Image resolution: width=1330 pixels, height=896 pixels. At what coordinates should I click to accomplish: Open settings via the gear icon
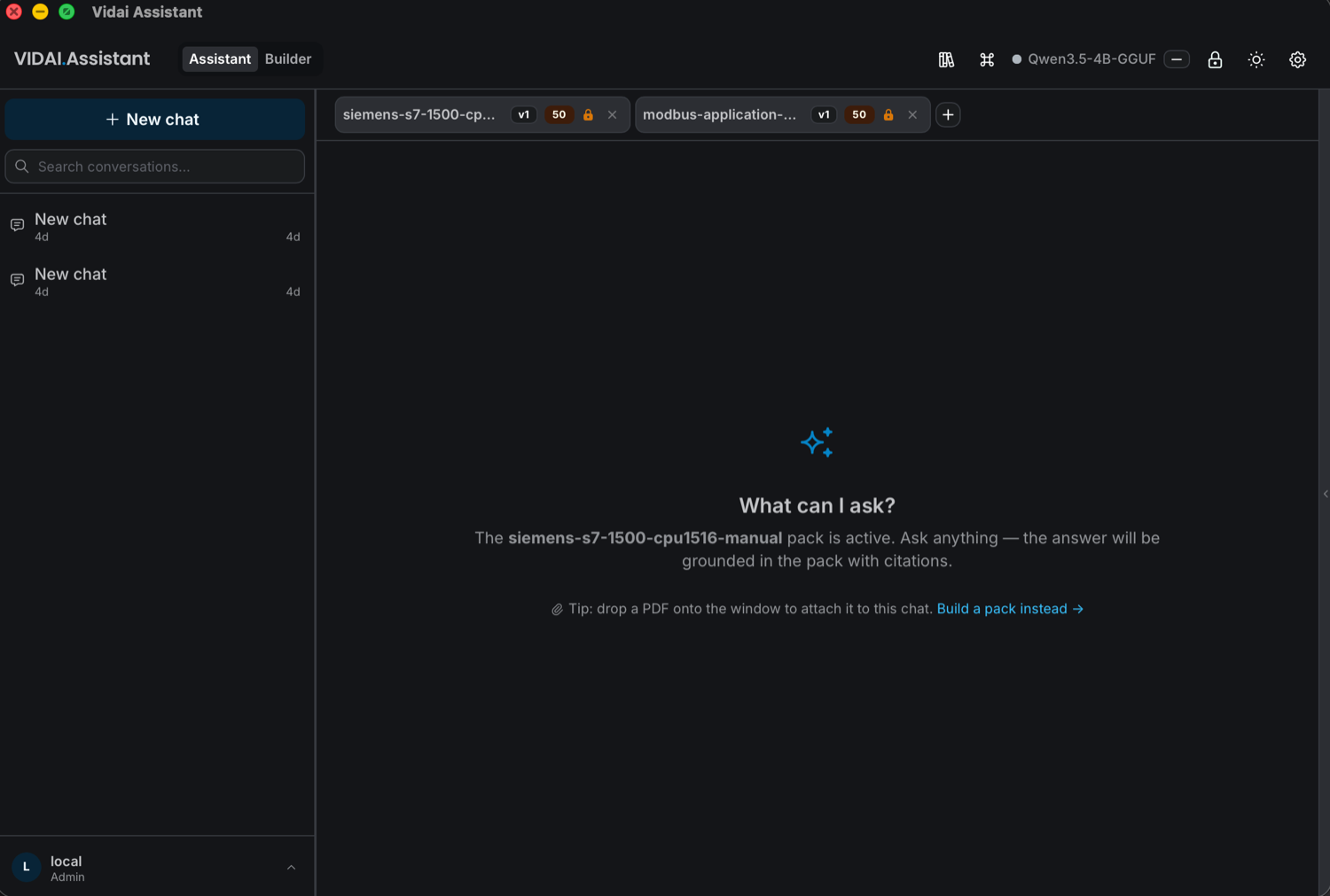click(x=1297, y=59)
